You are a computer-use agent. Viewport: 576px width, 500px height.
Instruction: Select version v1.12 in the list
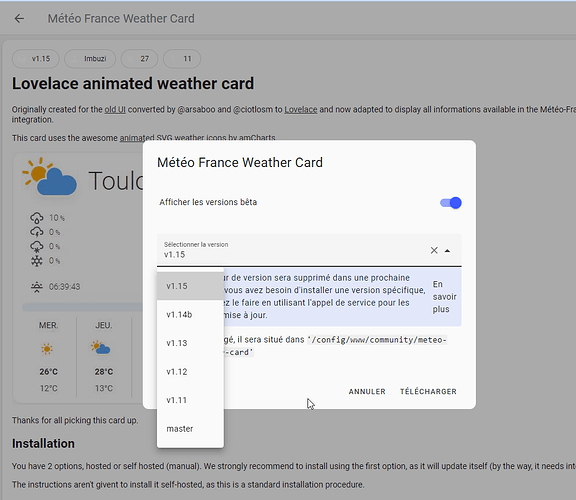(190, 372)
